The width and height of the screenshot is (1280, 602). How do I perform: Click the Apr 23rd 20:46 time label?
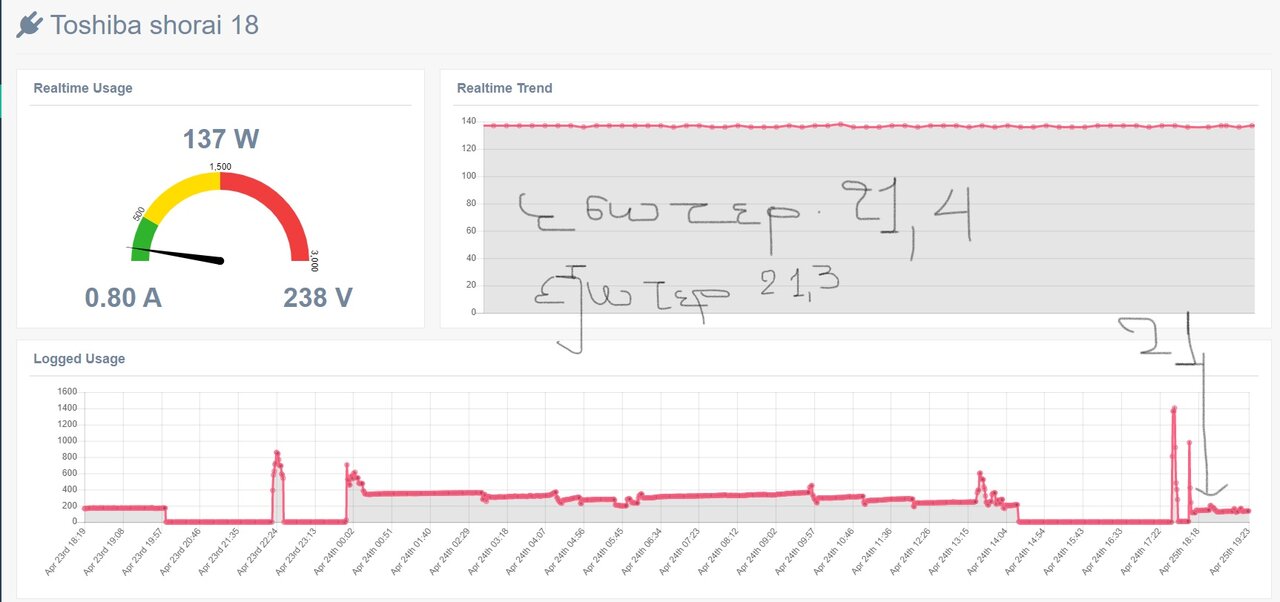pos(181,551)
